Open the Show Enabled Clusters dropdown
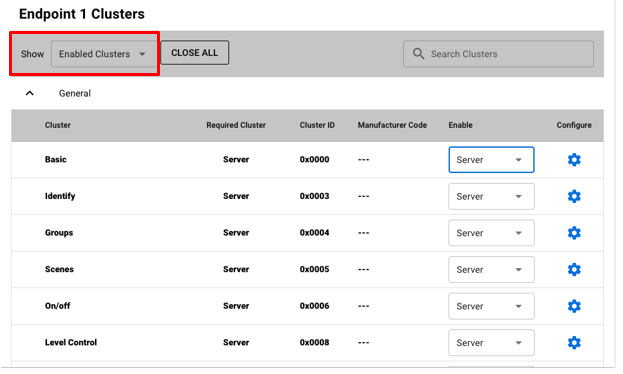This screenshot has width=623, height=374. pos(103,54)
